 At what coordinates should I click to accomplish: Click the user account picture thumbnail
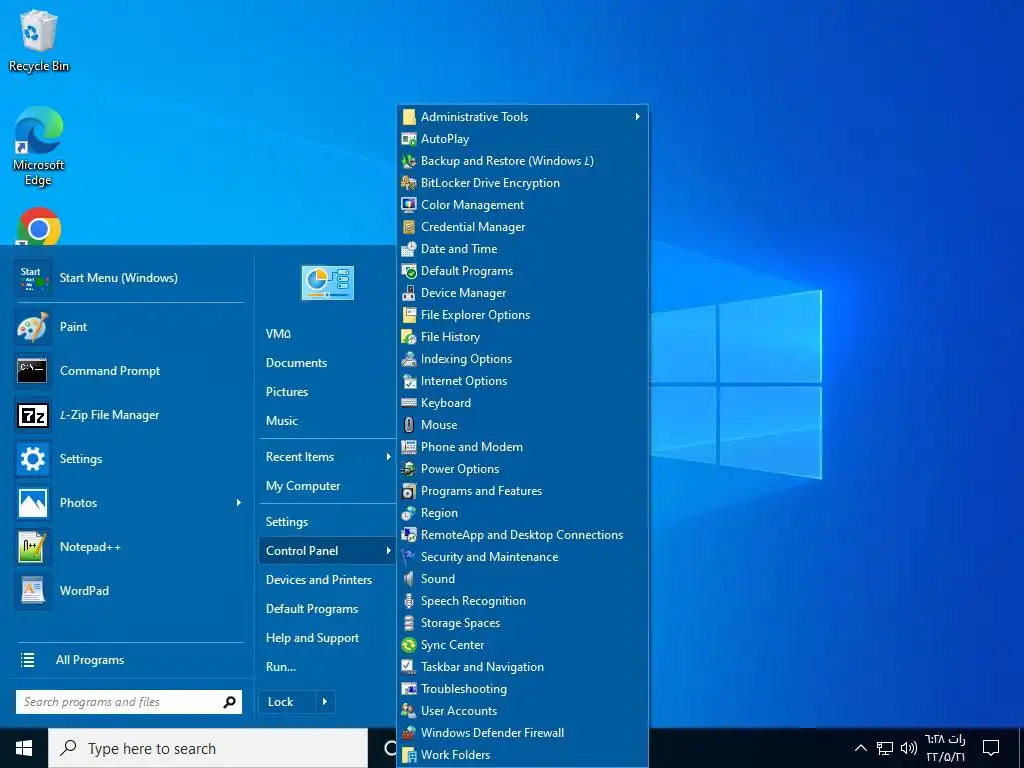pyautogui.click(x=327, y=283)
